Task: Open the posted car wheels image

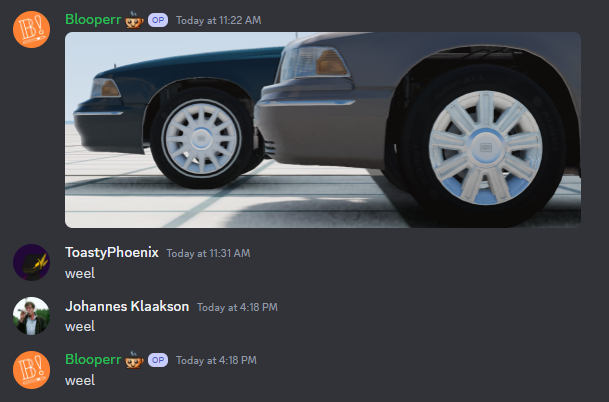Action: [x=323, y=130]
